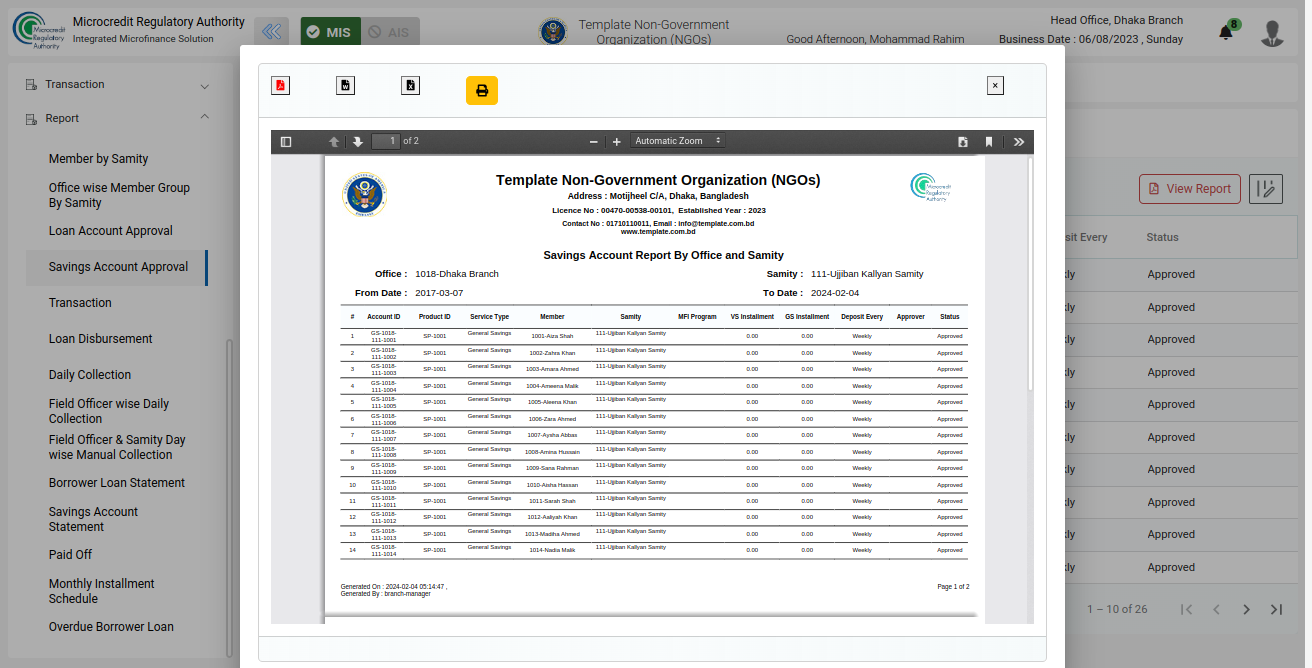Click member 1001-Asra Shah in report

point(552,336)
